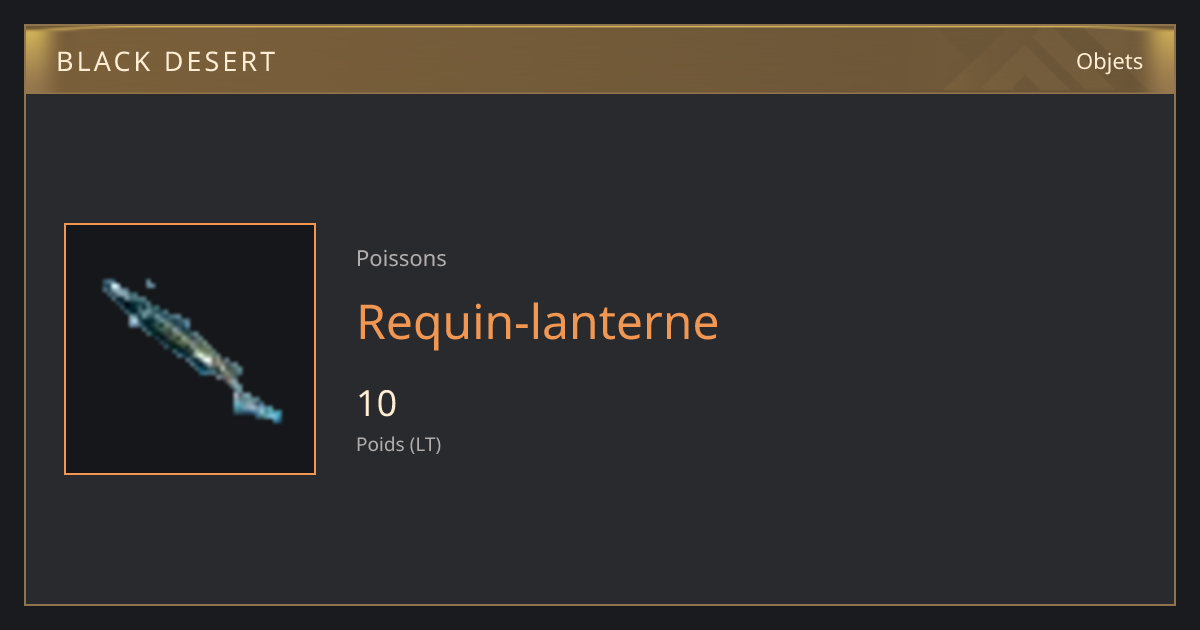Click the Poids (LT) label

pos(399,444)
